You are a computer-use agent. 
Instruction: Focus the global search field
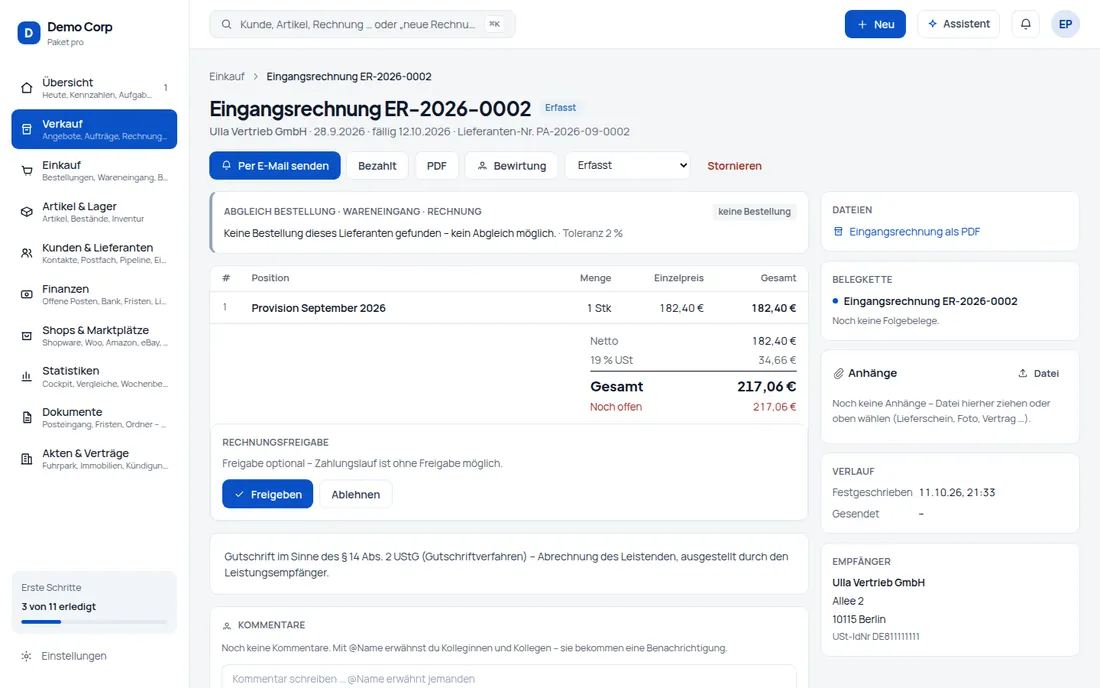362,25
